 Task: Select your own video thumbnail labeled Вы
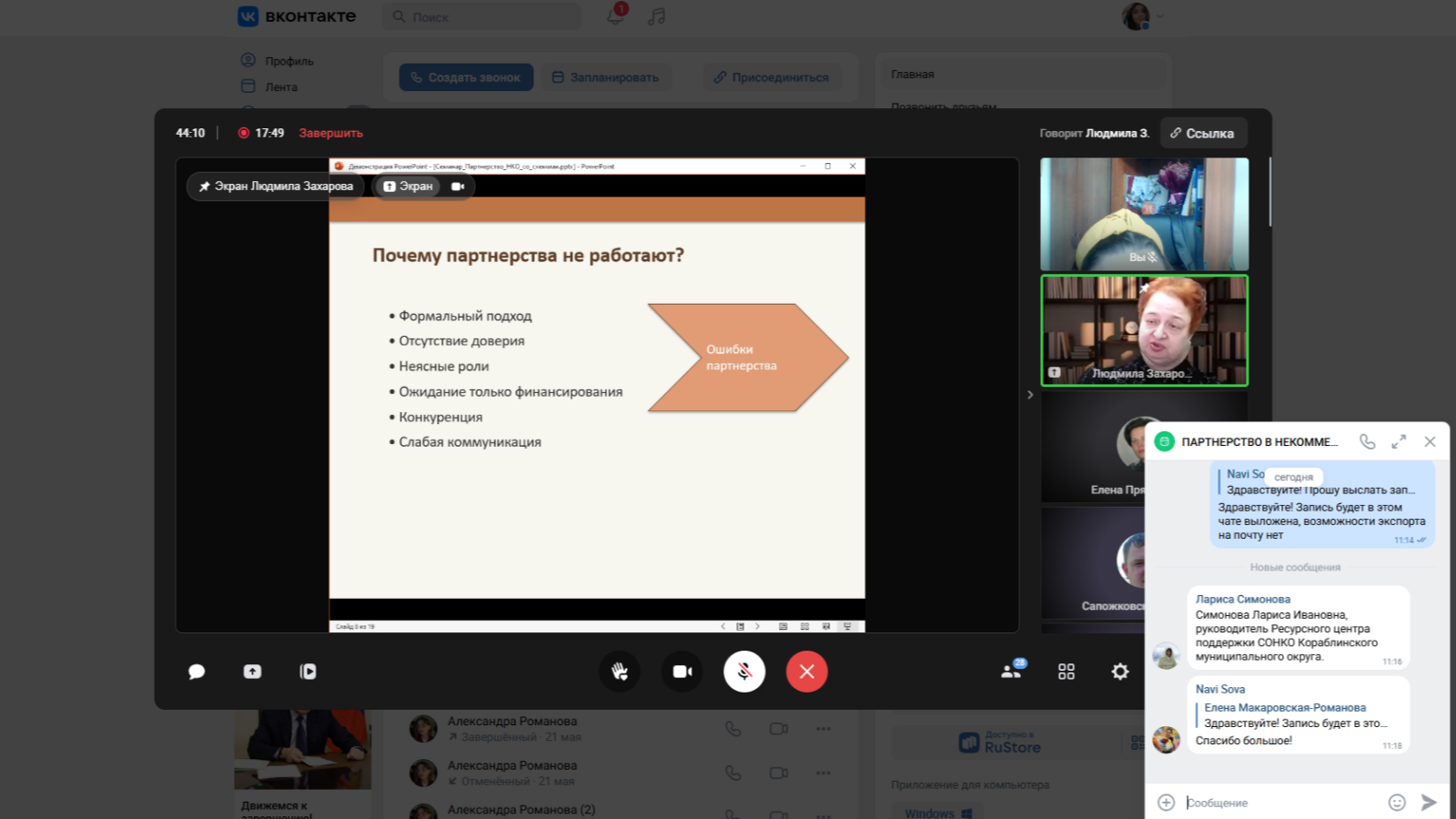tap(1145, 214)
